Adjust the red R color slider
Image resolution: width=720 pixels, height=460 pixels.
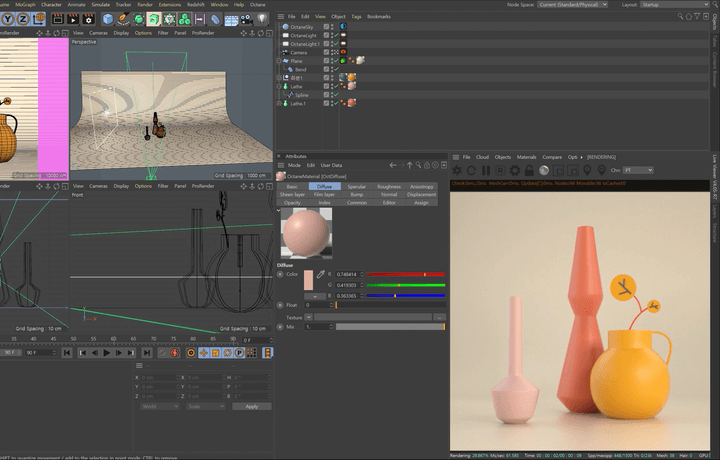[x=405, y=274]
